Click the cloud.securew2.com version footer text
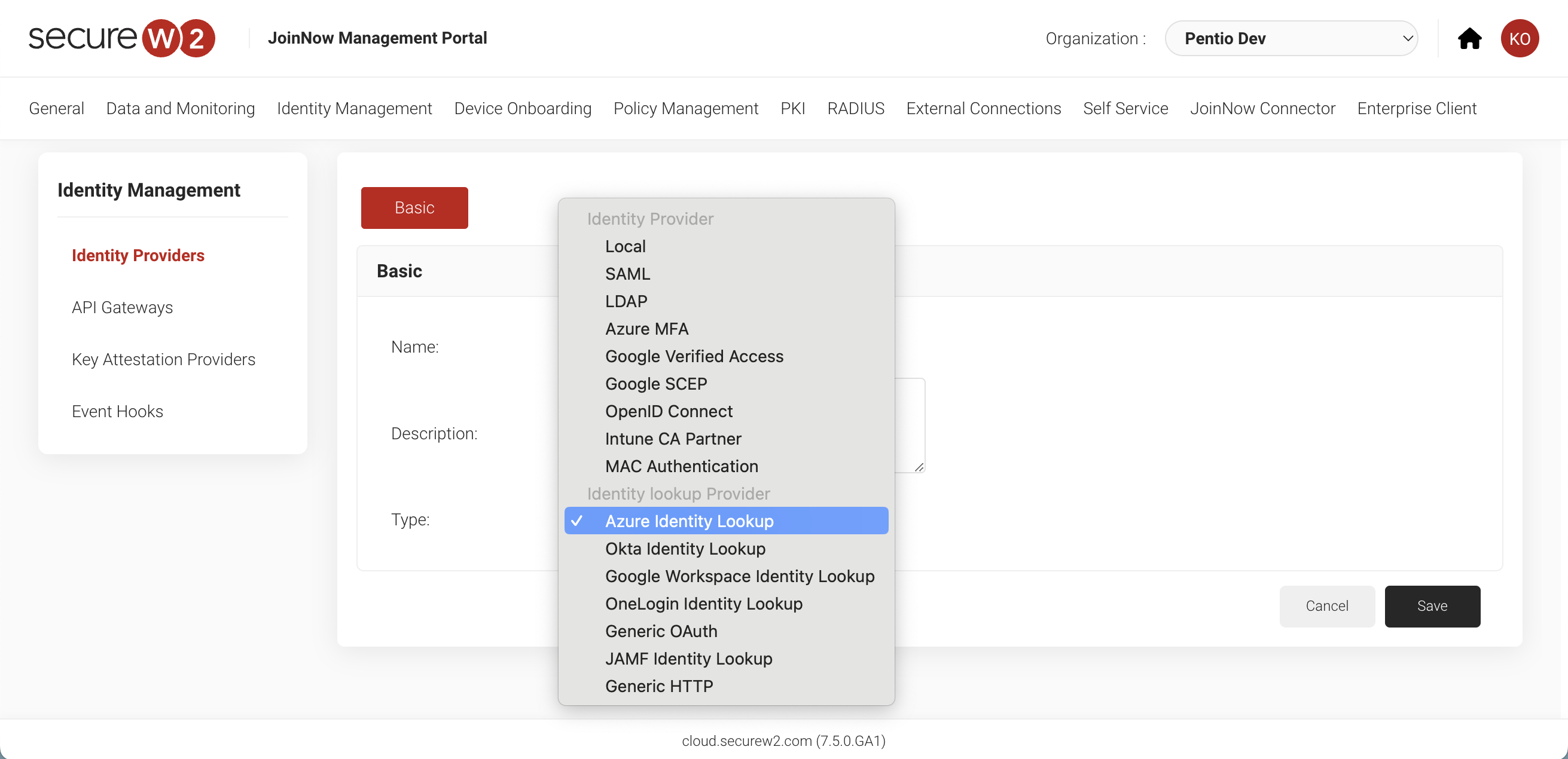This screenshot has width=1568, height=759. pos(783,740)
